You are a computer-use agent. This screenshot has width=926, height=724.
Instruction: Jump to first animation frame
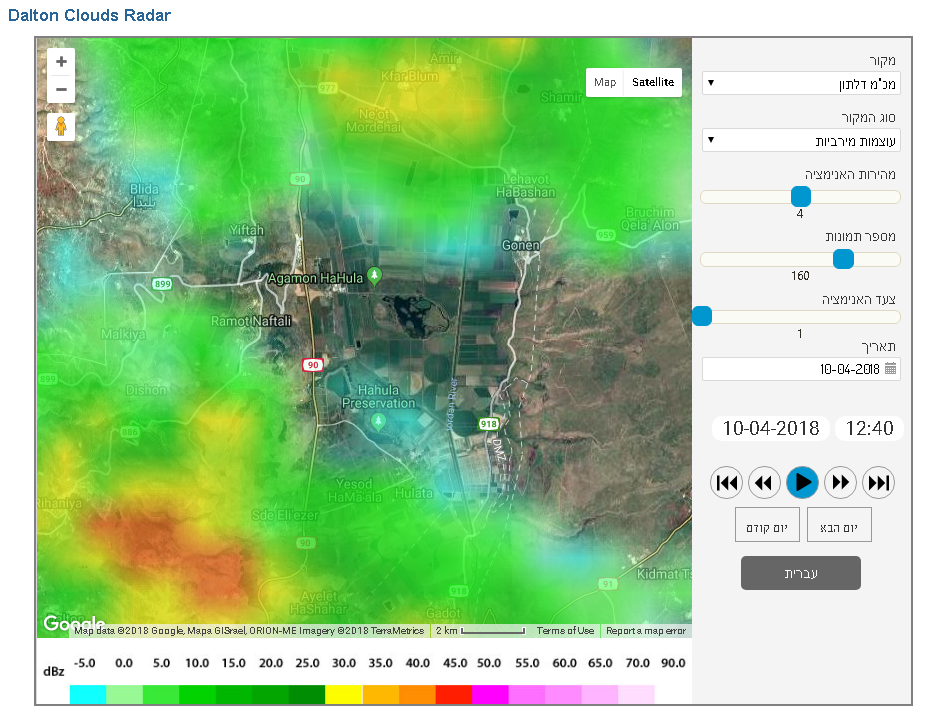(727, 483)
